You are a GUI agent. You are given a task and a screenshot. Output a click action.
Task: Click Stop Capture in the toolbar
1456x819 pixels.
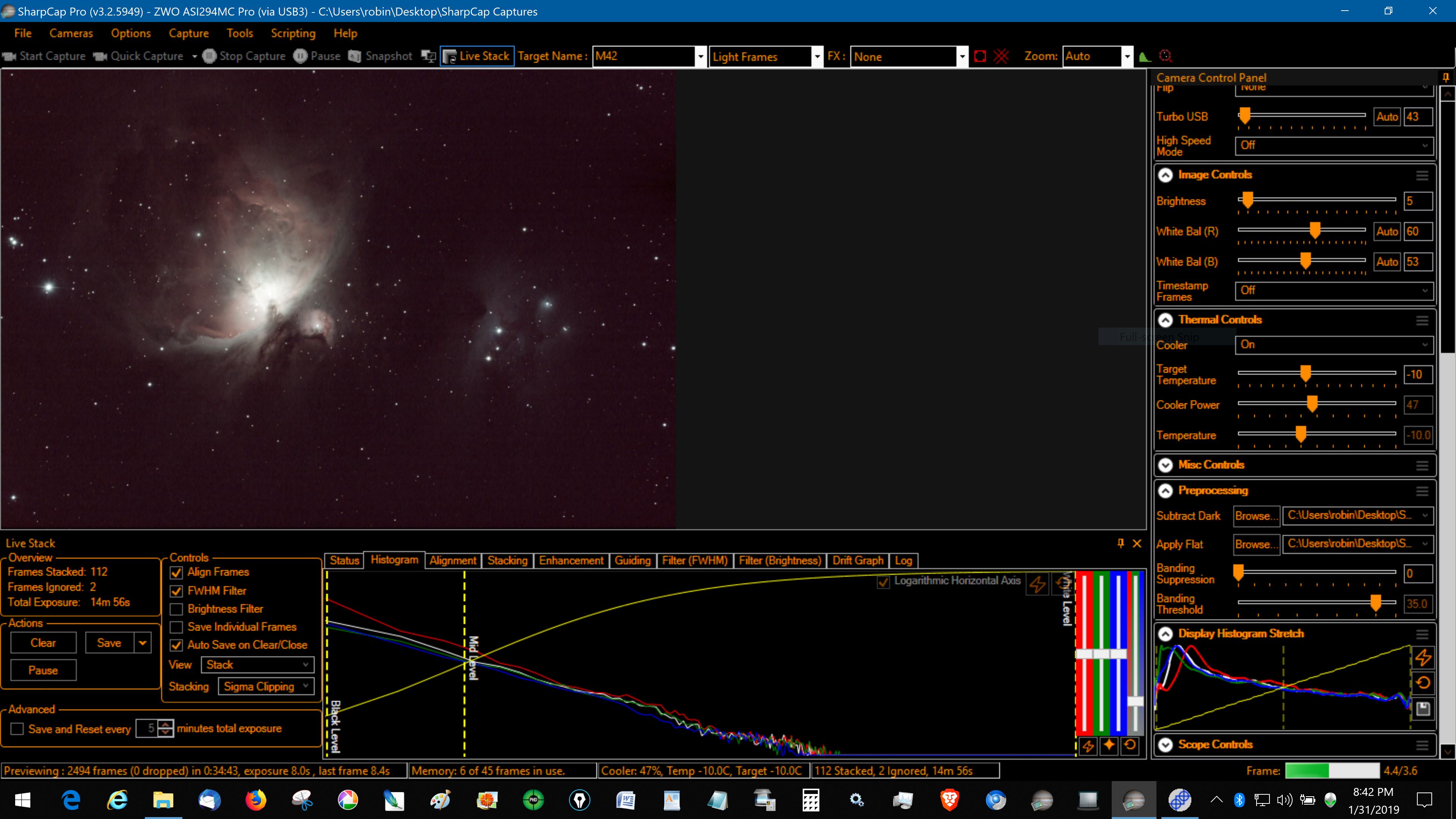coord(243,56)
